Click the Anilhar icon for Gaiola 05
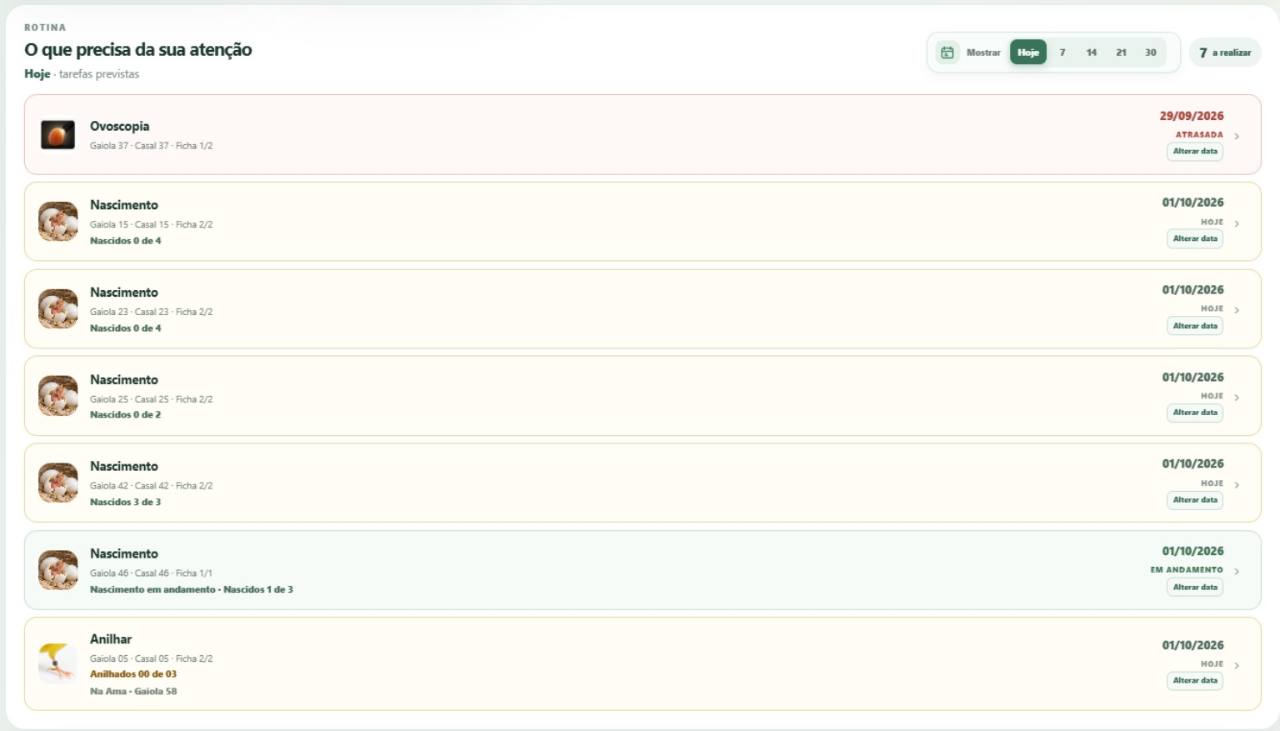The height and width of the screenshot is (731, 1280). pyautogui.click(x=58, y=663)
